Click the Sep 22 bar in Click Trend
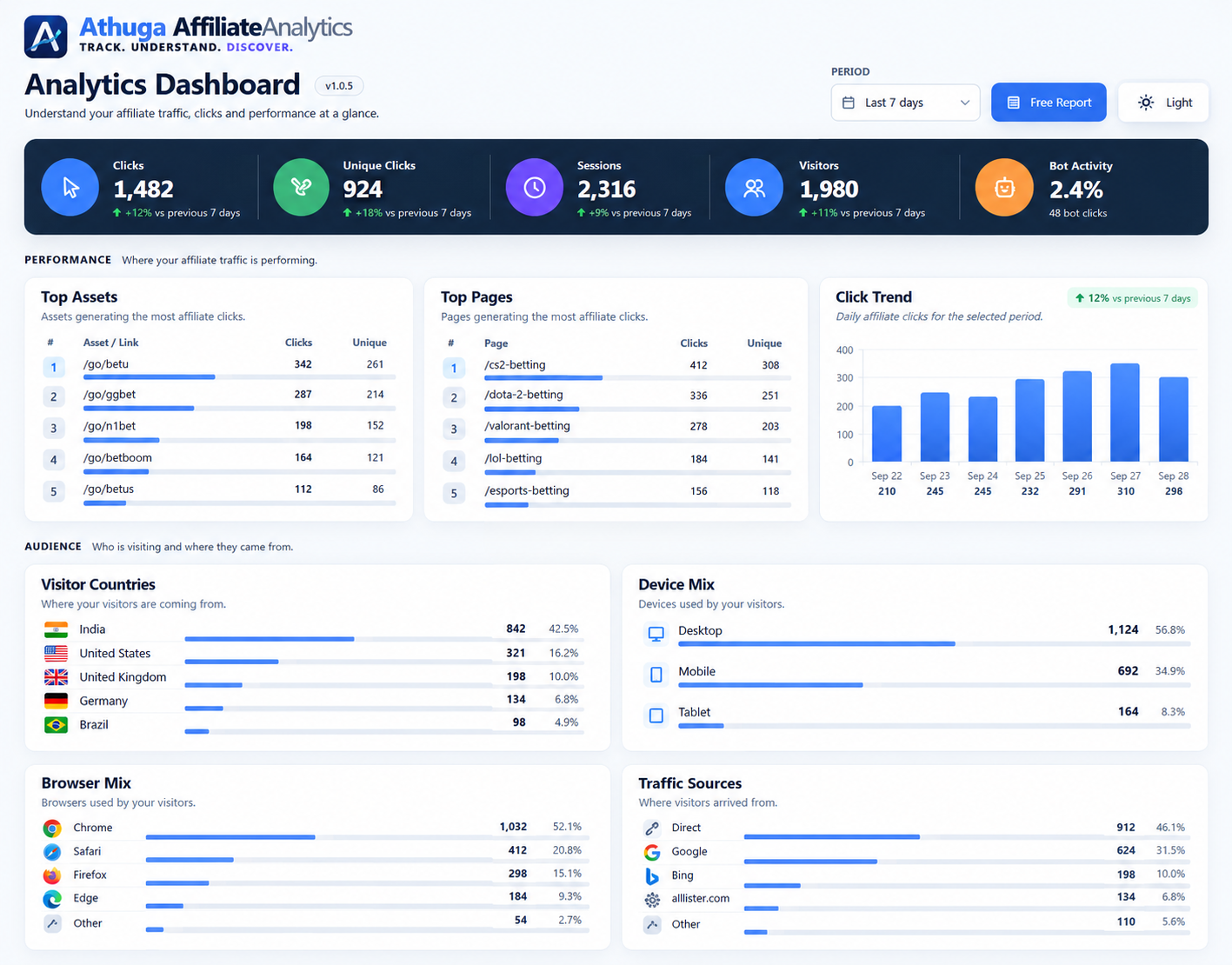Image resolution: width=1232 pixels, height=965 pixels. tap(887, 434)
